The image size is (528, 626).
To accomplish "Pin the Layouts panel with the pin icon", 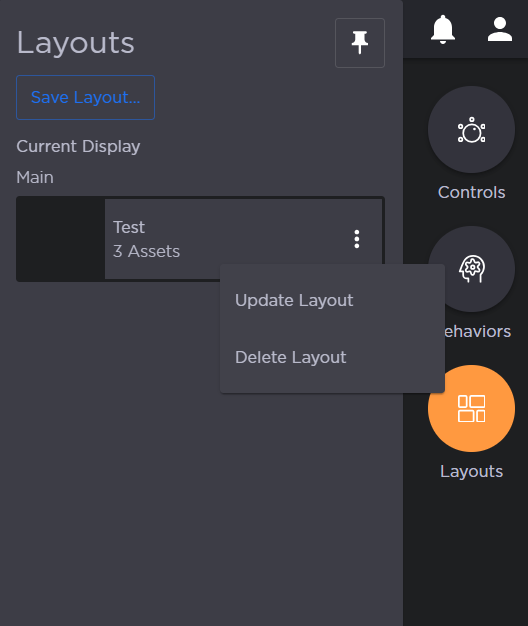I will pyautogui.click(x=360, y=43).
